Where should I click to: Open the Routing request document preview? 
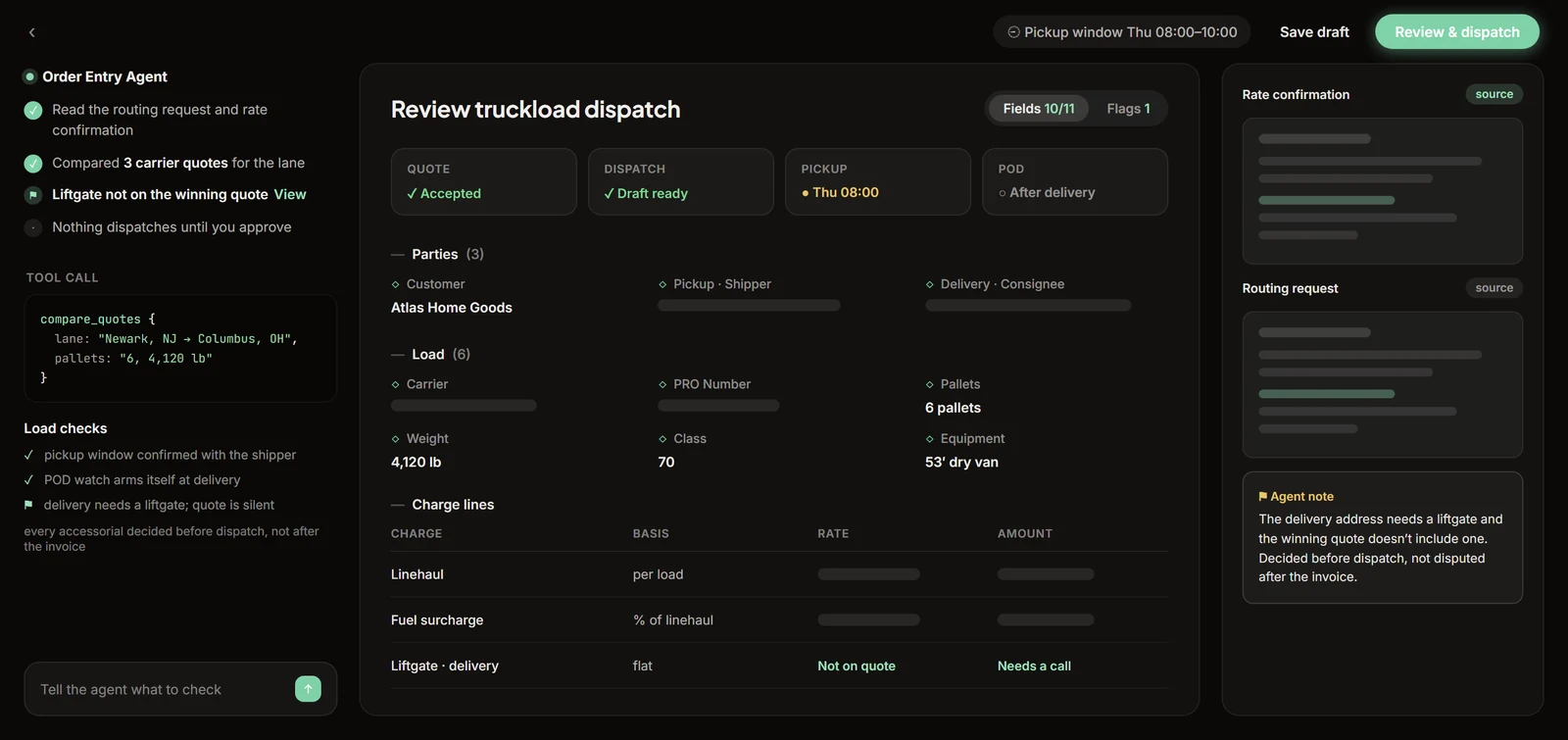tap(1382, 385)
